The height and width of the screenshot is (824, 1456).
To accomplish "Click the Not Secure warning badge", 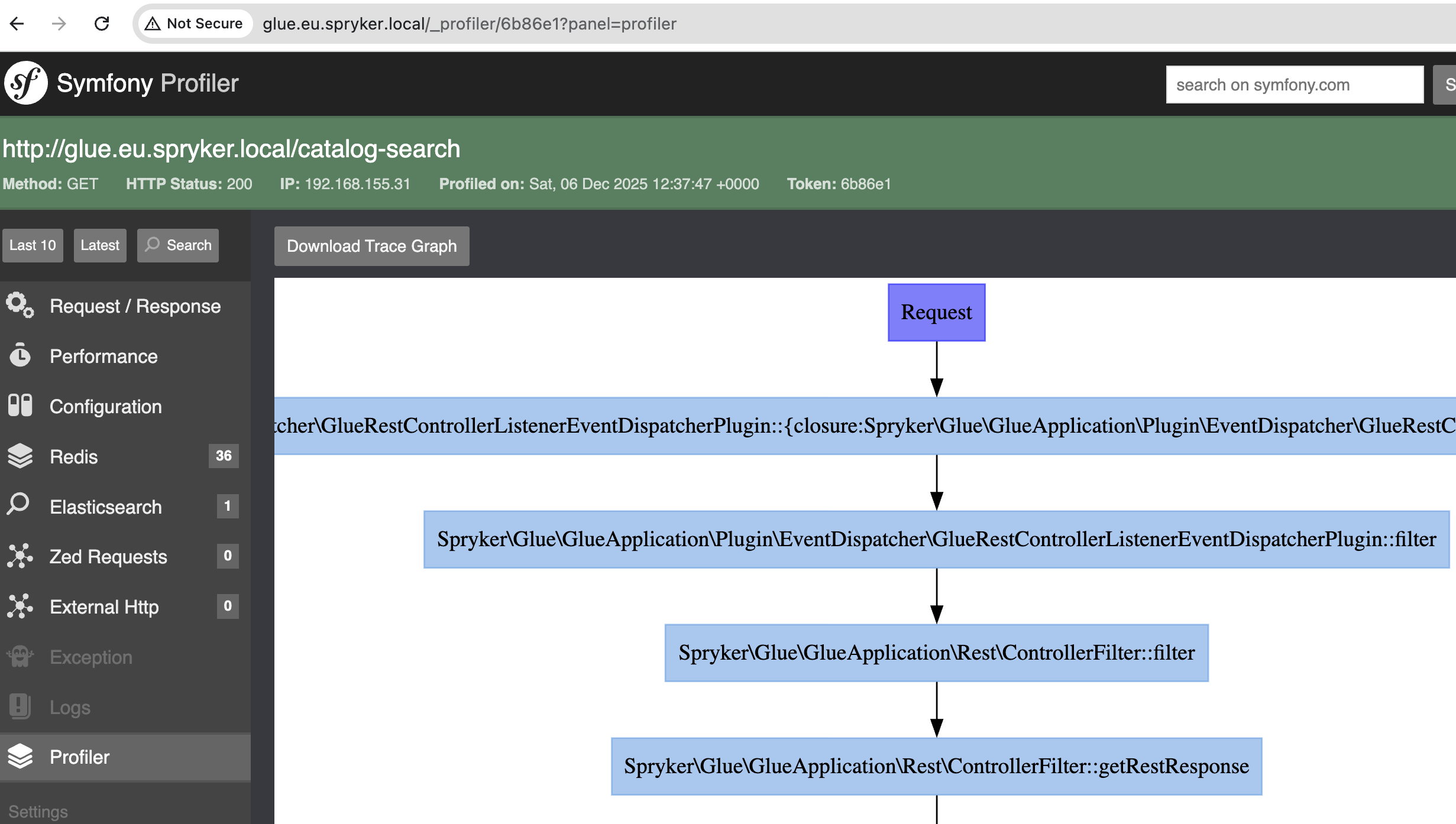I will [x=194, y=24].
